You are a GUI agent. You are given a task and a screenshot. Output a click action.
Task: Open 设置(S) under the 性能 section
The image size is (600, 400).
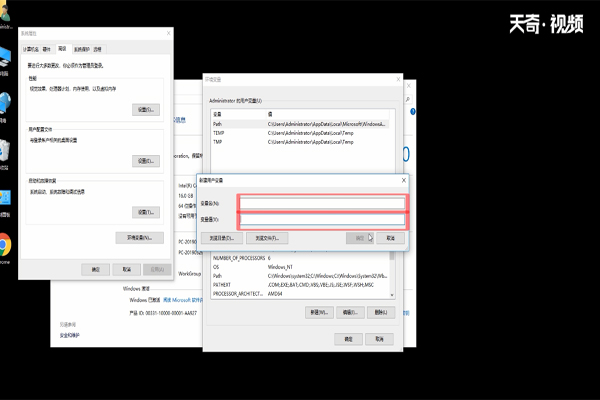(146, 109)
